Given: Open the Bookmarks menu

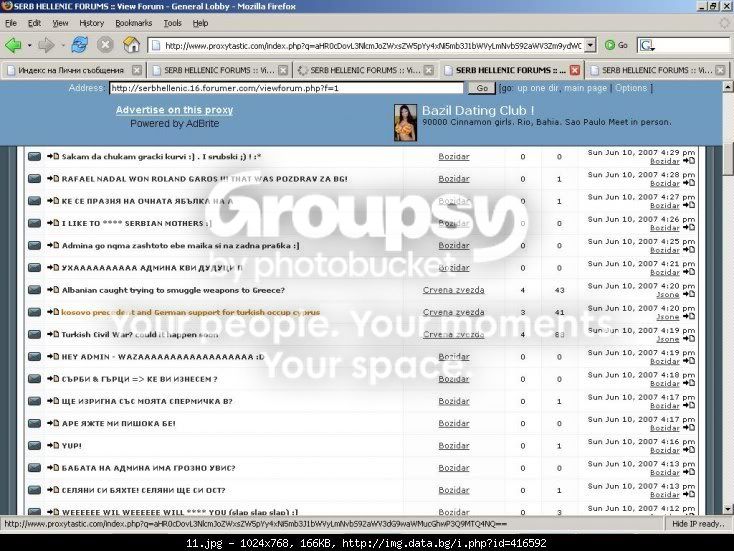Looking at the screenshot, I should [133, 23].
